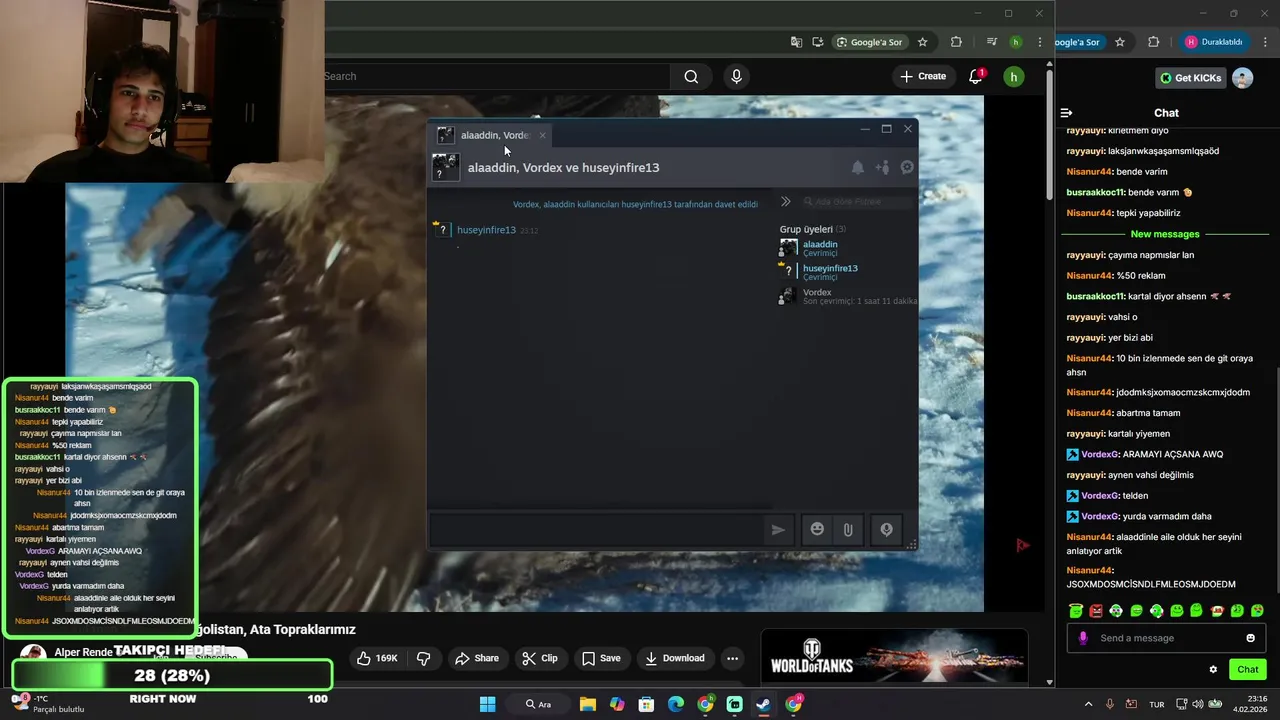The height and width of the screenshot is (720, 1280).
Task: Collapse the Steam group members panel
Action: pyautogui.click(x=786, y=202)
